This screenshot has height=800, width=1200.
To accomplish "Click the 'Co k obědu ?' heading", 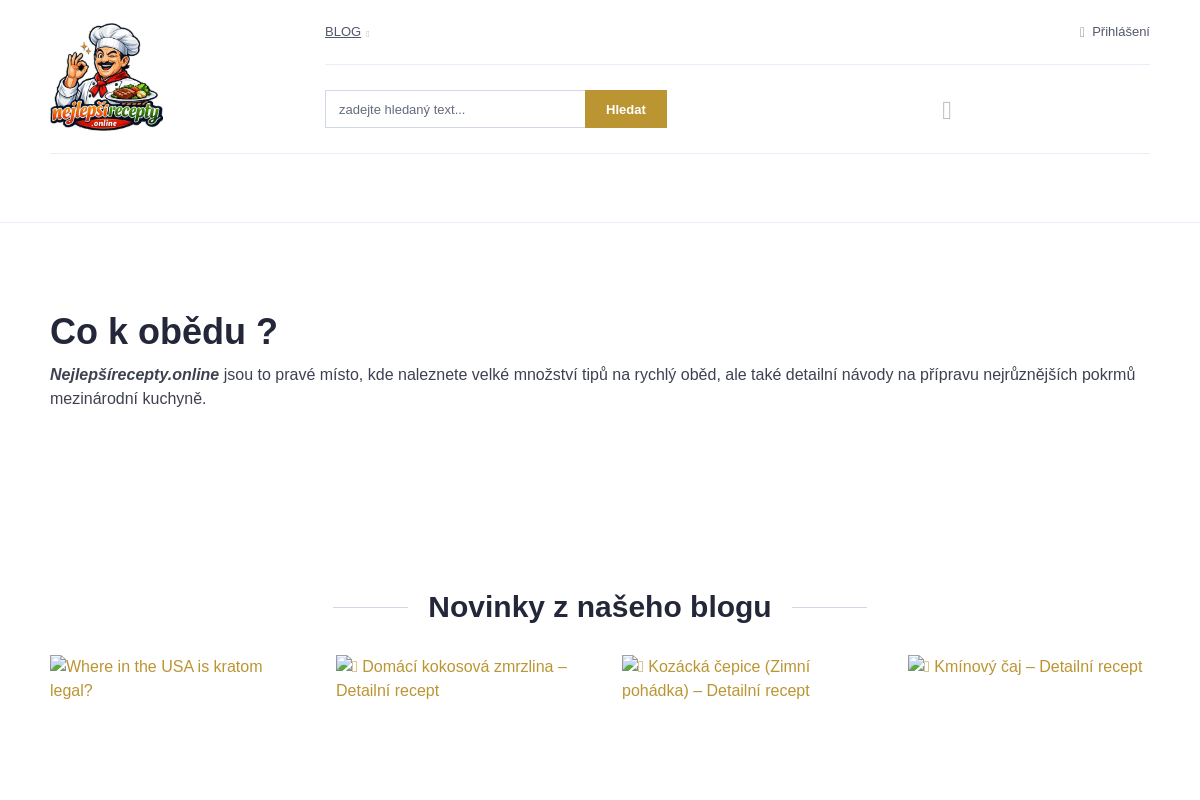I will tap(164, 331).
